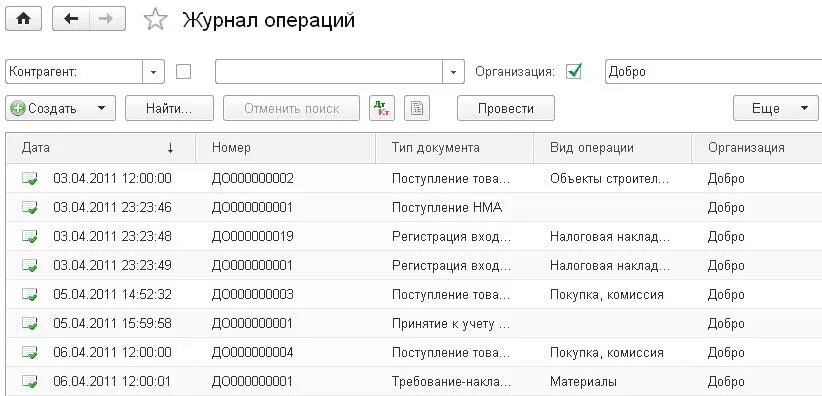The width and height of the screenshot is (822, 396).
Task: Add Журнал операций to favorites star
Action: click(x=155, y=20)
